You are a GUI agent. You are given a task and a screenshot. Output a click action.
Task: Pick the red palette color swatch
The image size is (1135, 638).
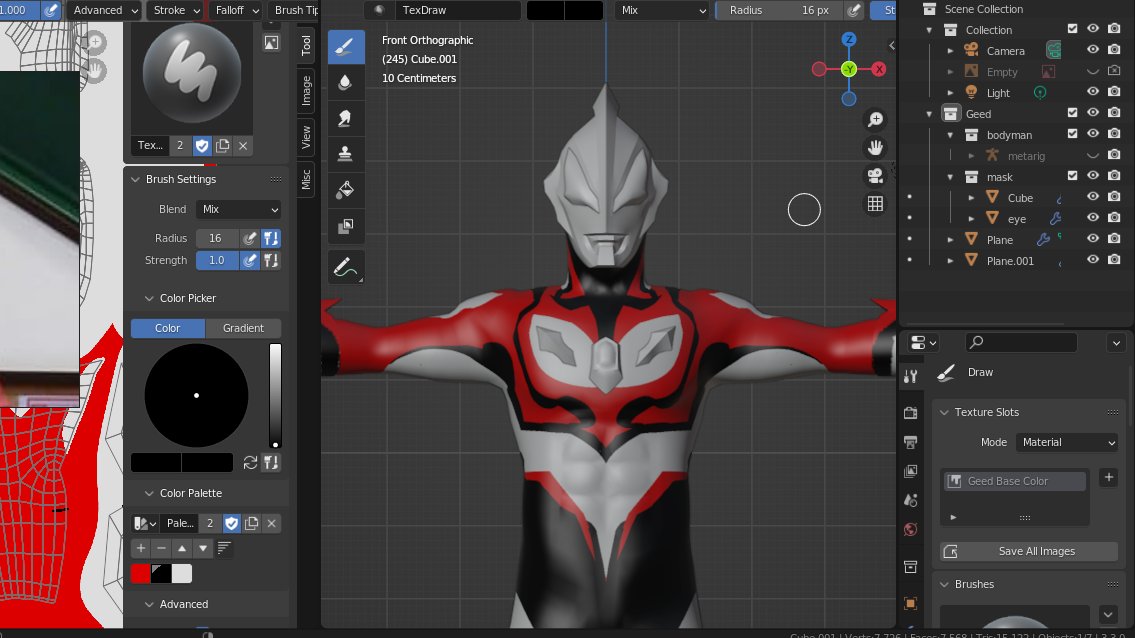140,573
